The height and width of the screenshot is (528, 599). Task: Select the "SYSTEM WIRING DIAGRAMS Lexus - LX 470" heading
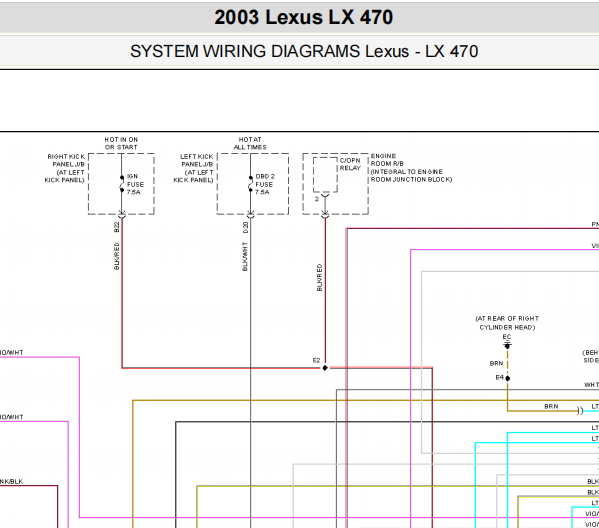coord(304,51)
